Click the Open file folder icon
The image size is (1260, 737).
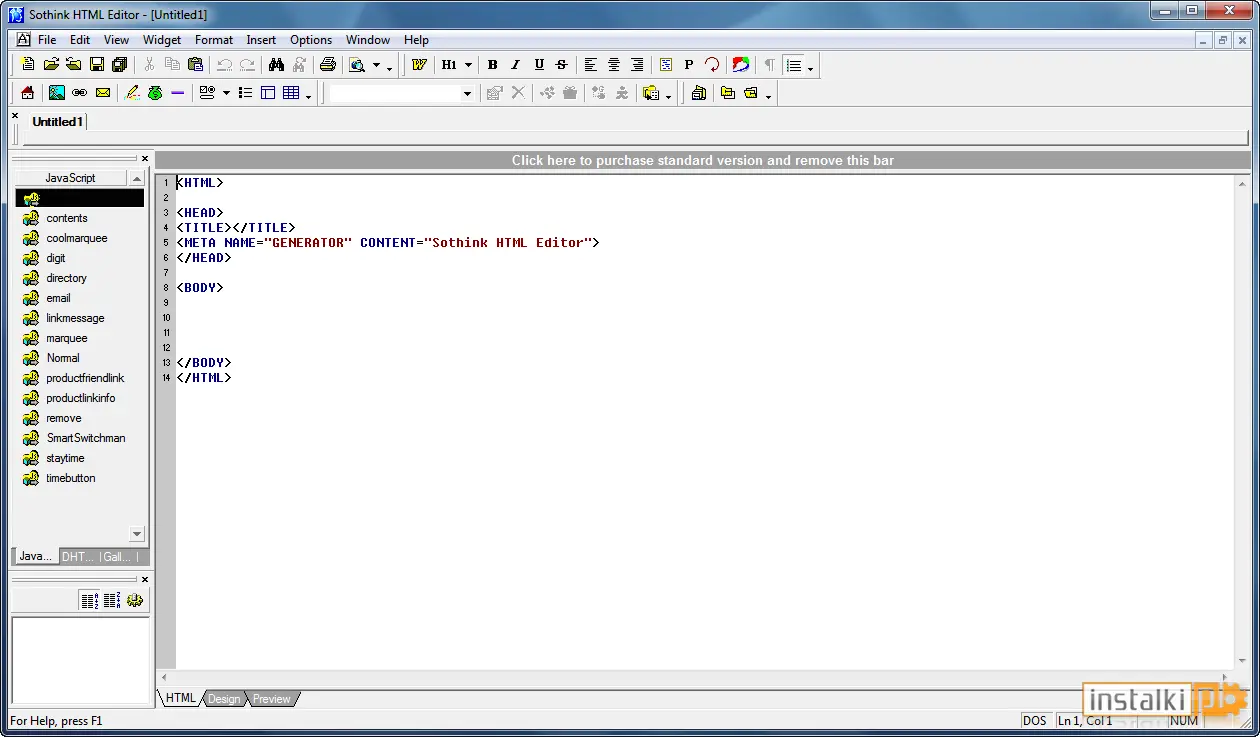pos(51,65)
